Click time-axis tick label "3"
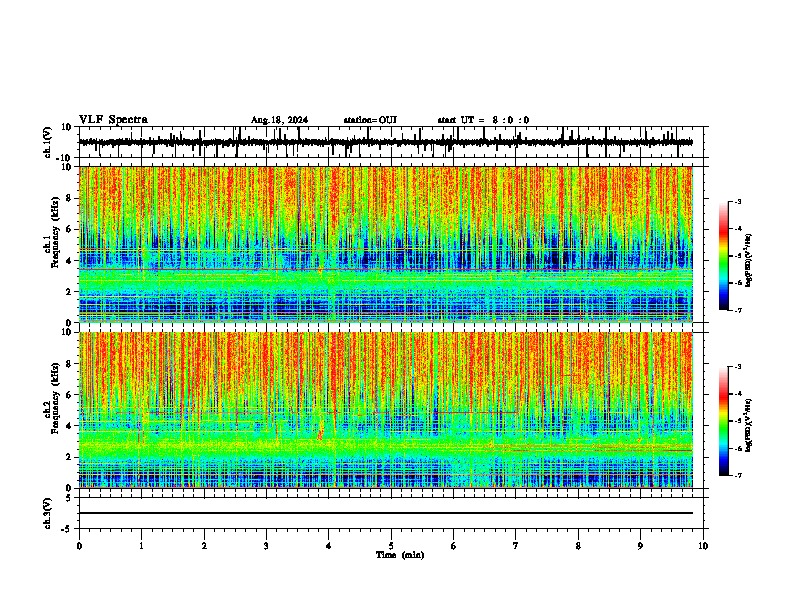Image resolution: width=792 pixels, height=612 pixels. [266, 546]
